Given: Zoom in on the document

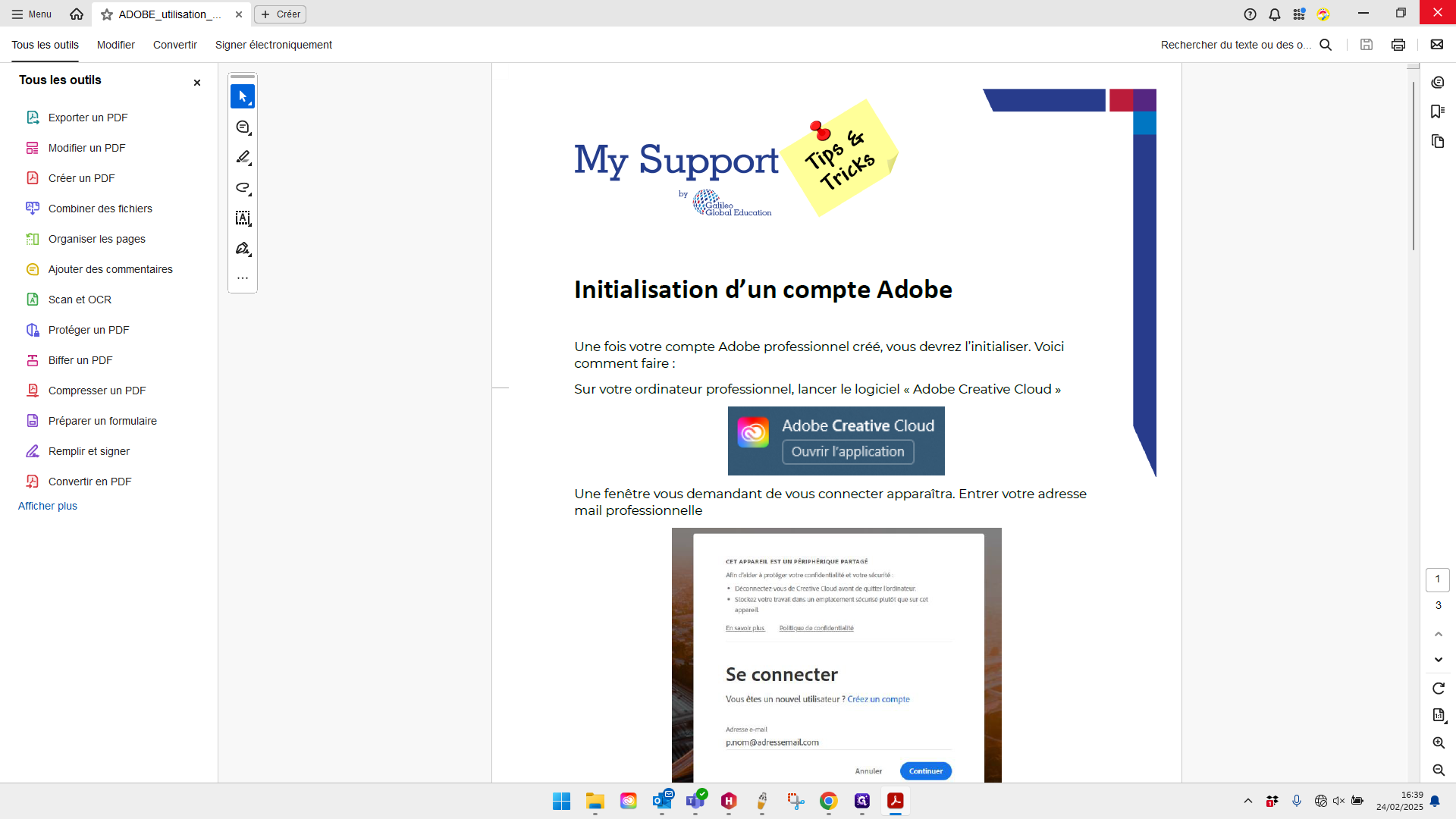Looking at the screenshot, I should [1439, 743].
